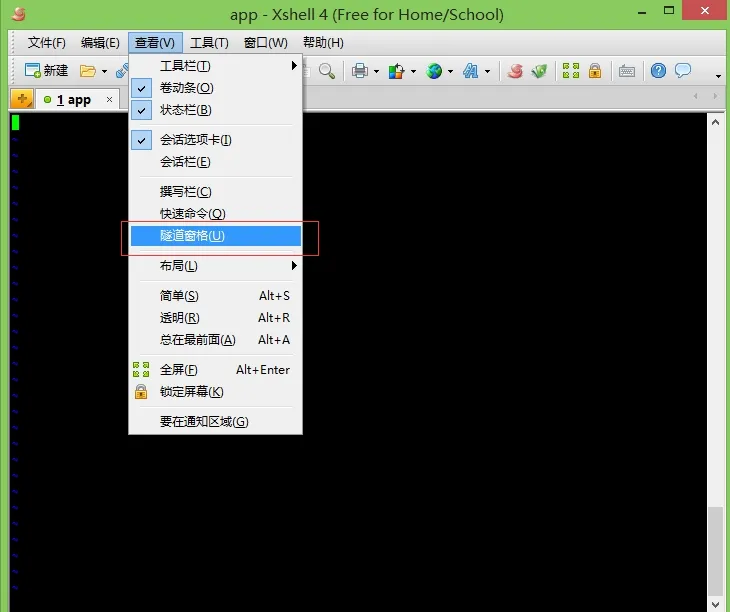Click the keyboard icon in the toolbar
This screenshot has width=730, height=612.
[x=627, y=71]
